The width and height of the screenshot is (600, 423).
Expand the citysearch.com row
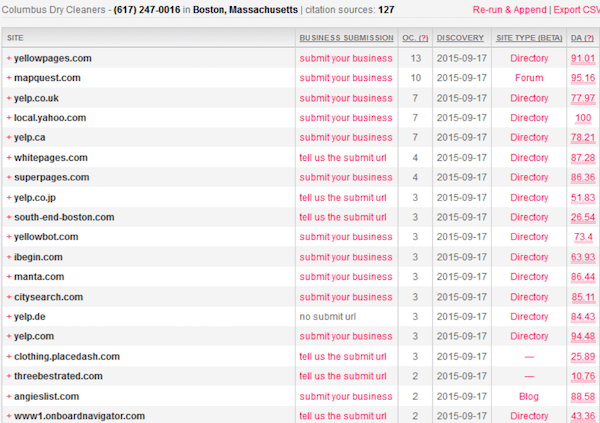tap(9, 297)
